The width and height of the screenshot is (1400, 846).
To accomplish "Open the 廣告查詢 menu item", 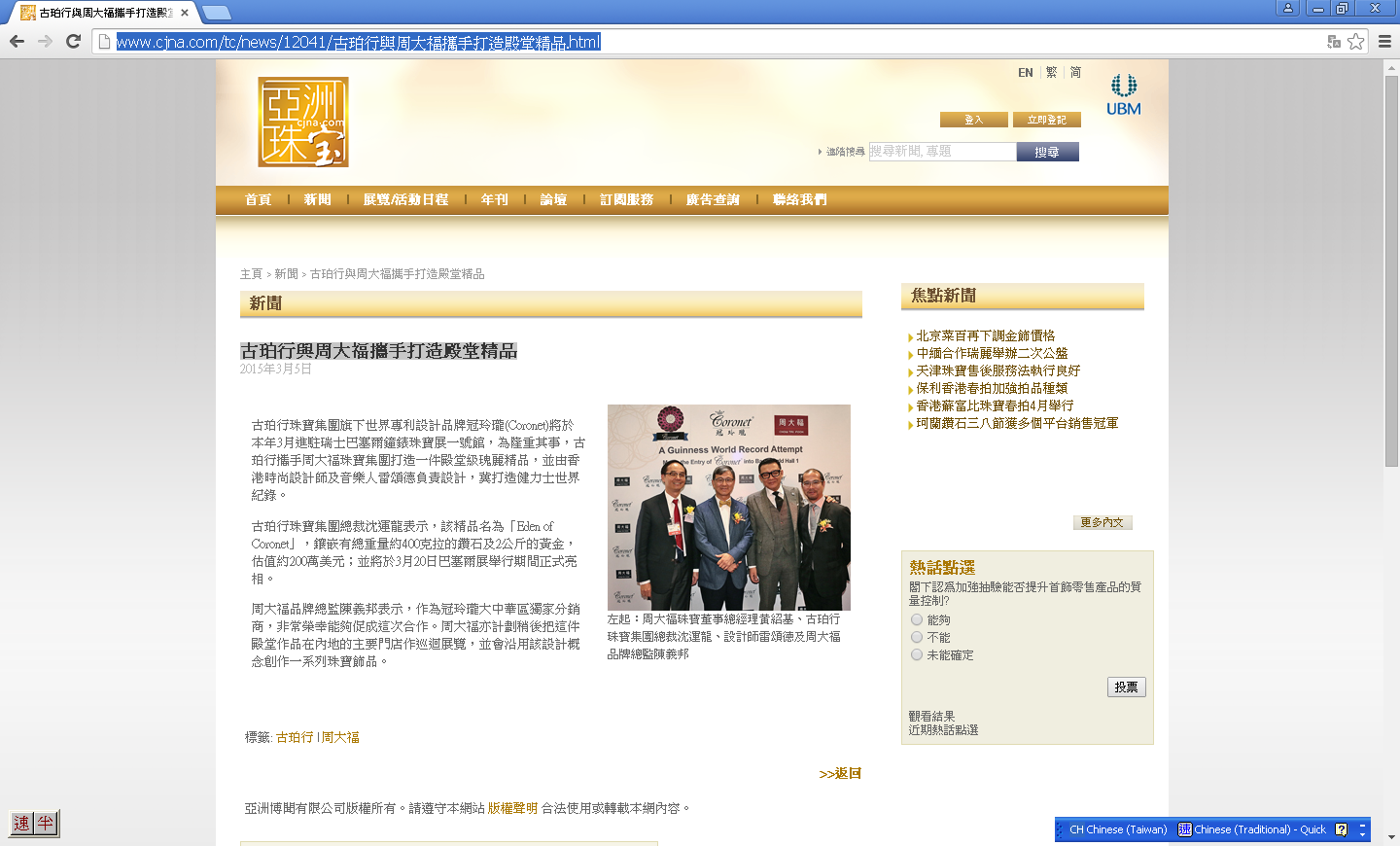I will (x=714, y=199).
